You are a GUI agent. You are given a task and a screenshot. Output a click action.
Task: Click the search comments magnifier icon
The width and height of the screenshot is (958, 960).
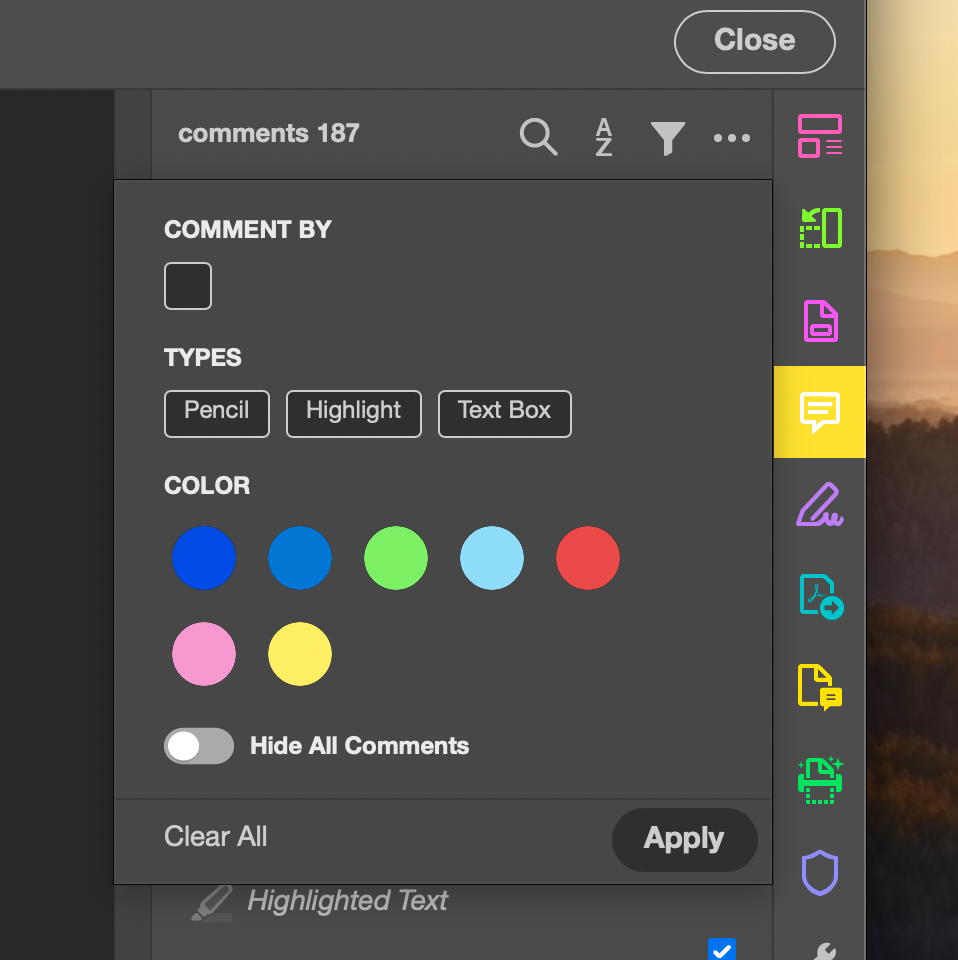[538, 137]
